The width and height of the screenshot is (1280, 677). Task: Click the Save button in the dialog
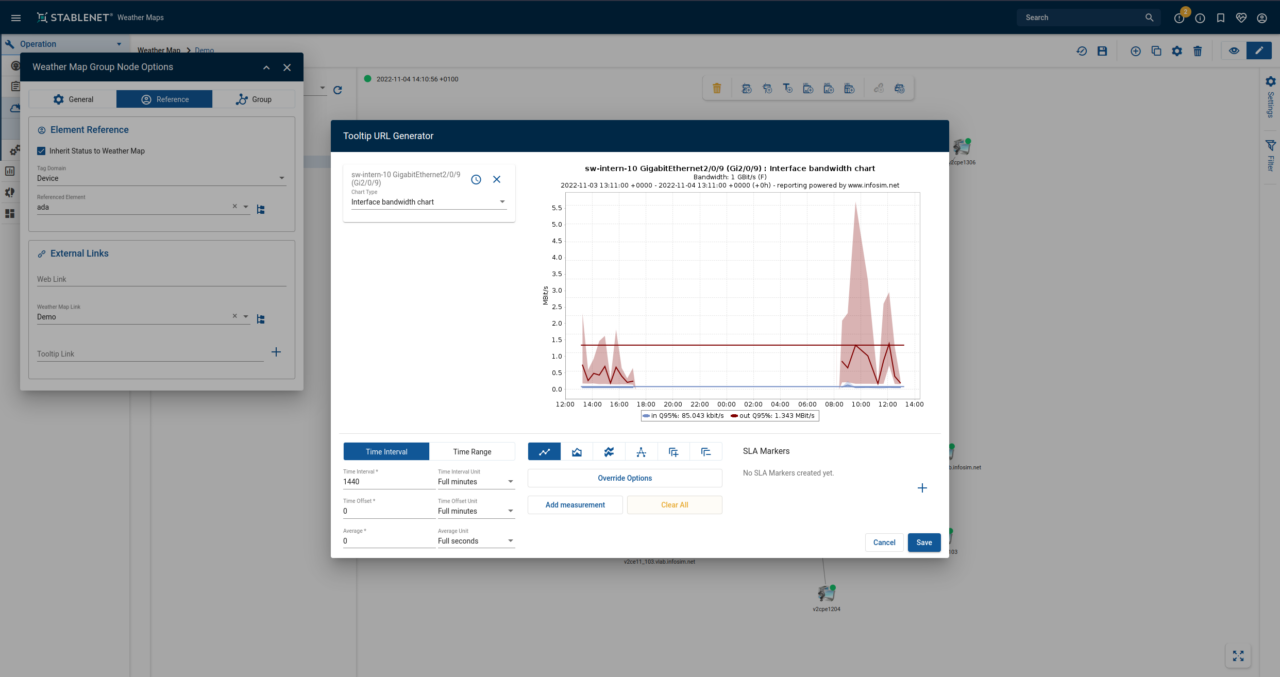(x=923, y=542)
